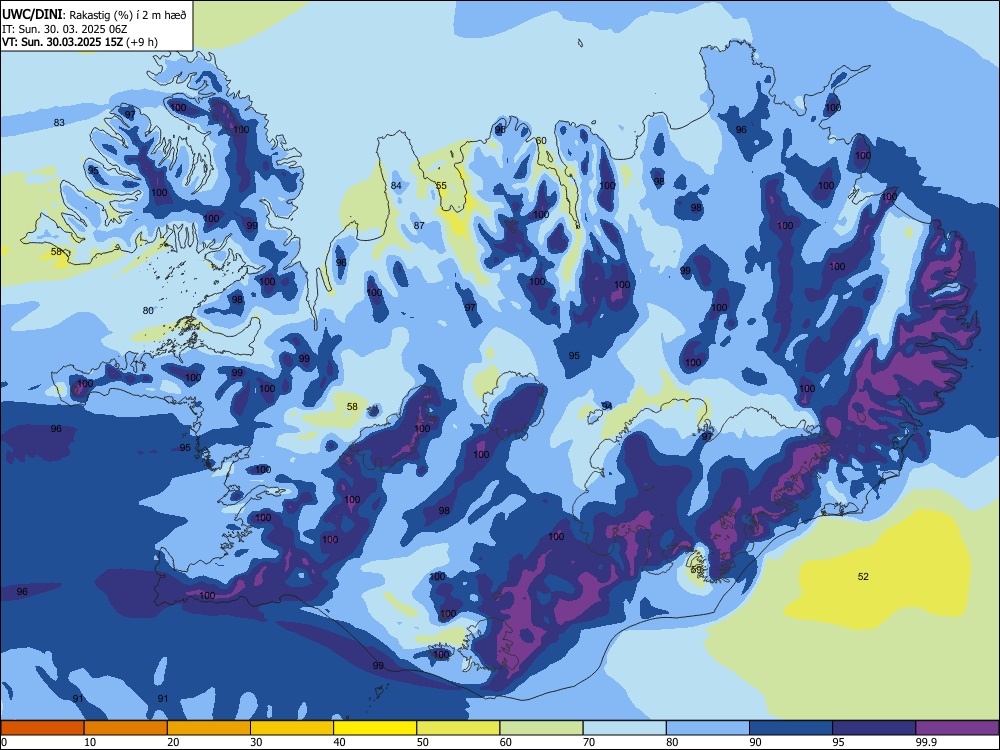Select the 30–40 golden legend swatch

coord(292,728)
